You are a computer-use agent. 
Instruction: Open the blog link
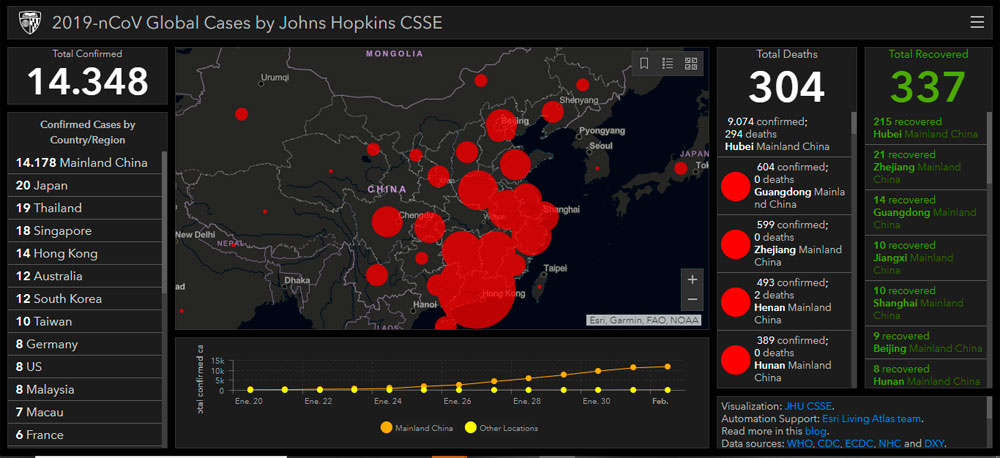click(x=814, y=431)
